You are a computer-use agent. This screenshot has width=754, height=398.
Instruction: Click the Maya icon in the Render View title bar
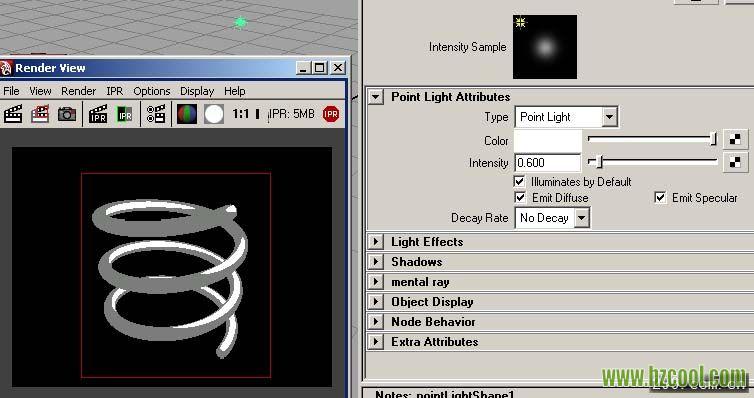click(x=6, y=68)
